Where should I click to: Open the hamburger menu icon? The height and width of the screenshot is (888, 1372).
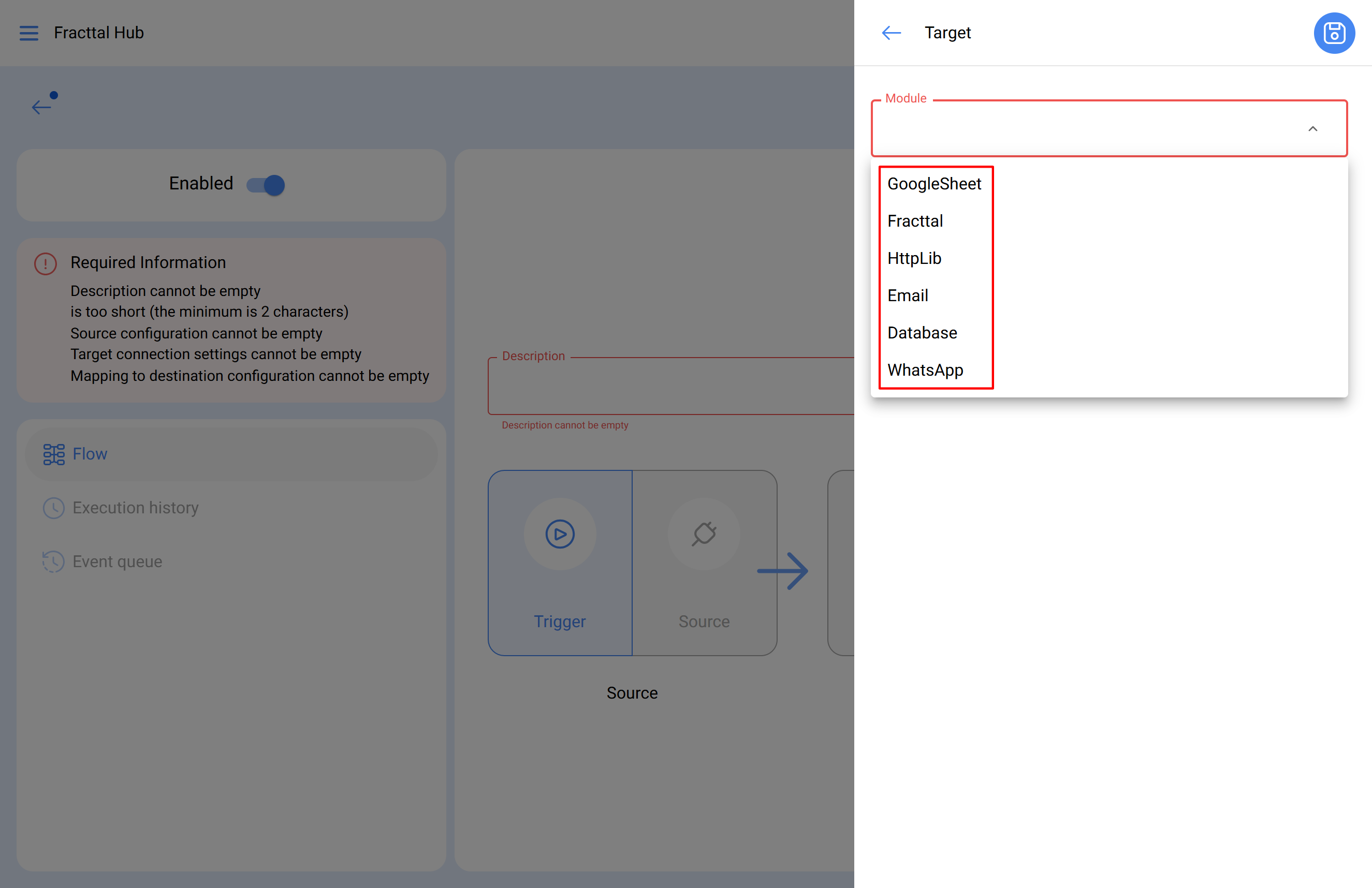[x=29, y=33]
